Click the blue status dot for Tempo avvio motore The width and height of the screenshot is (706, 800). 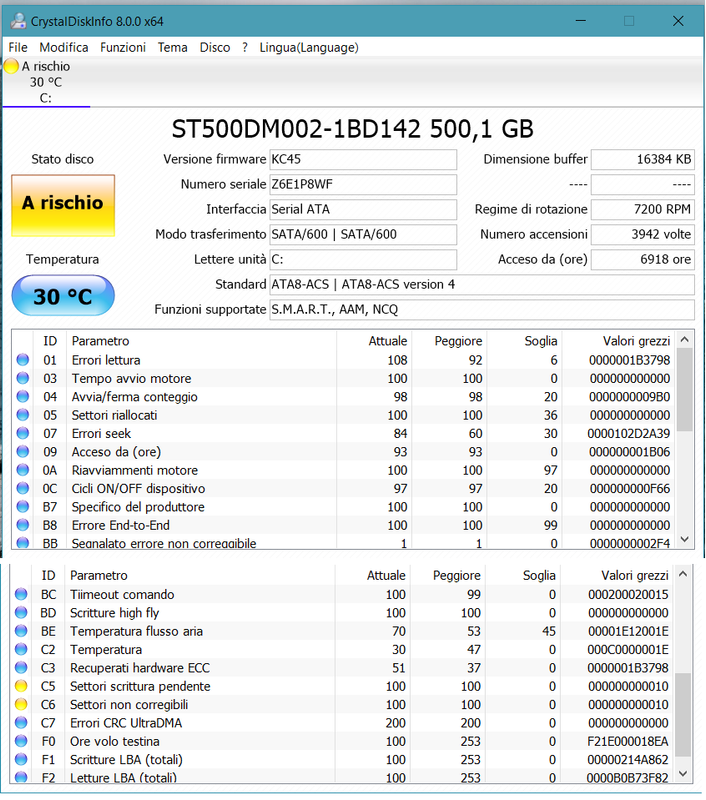point(22,378)
